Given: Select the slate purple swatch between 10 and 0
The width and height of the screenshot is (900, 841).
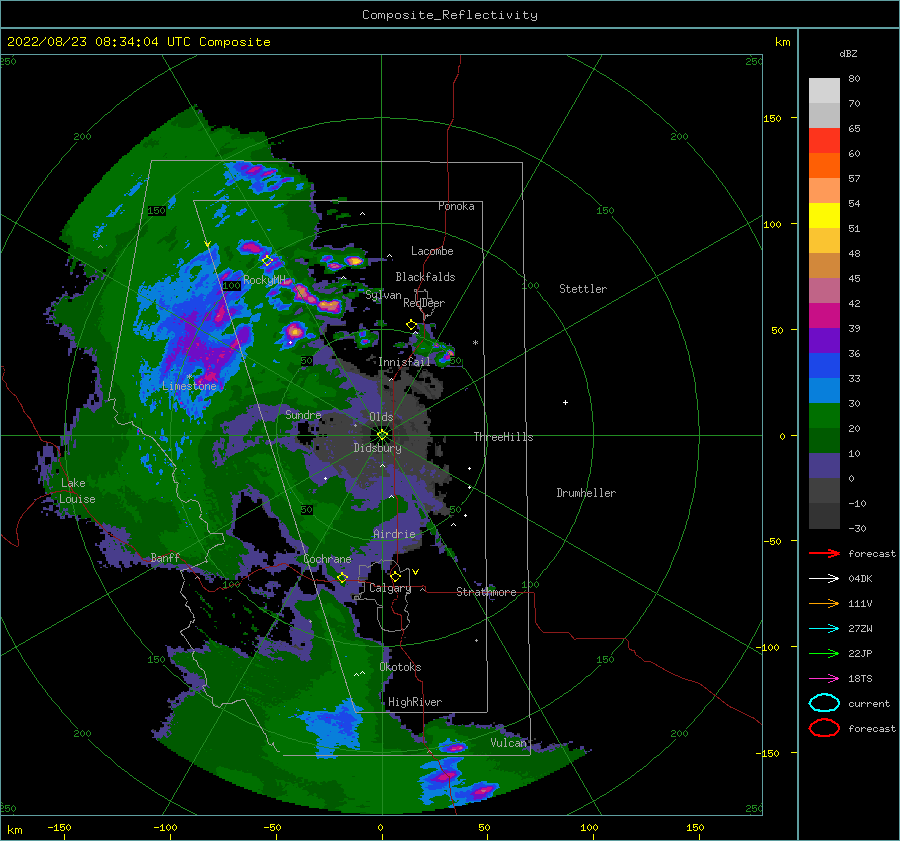Looking at the screenshot, I should pyautogui.click(x=824, y=465).
